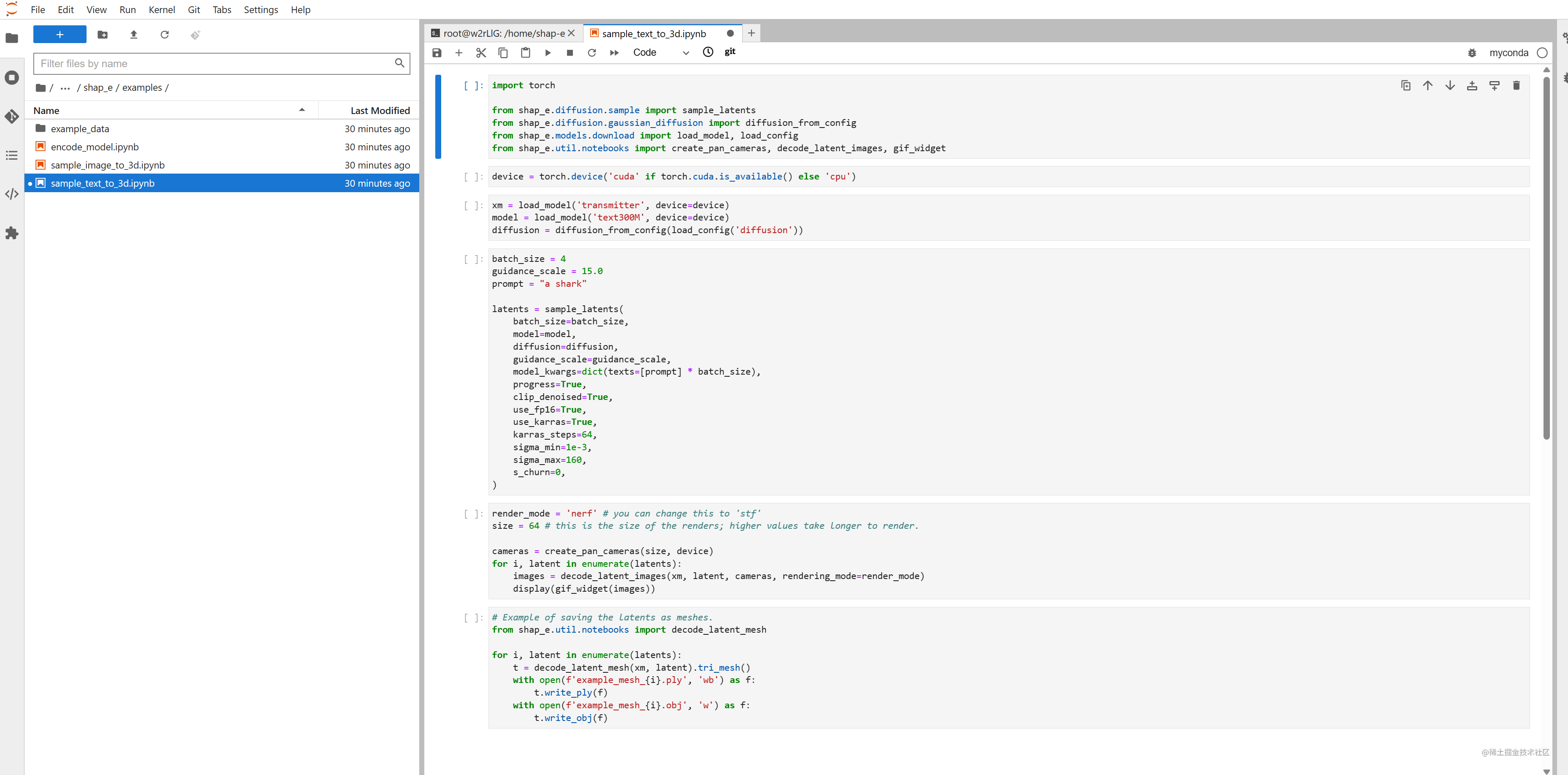Expand the collapsed breadcrumb ellipsis

[65, 88]
